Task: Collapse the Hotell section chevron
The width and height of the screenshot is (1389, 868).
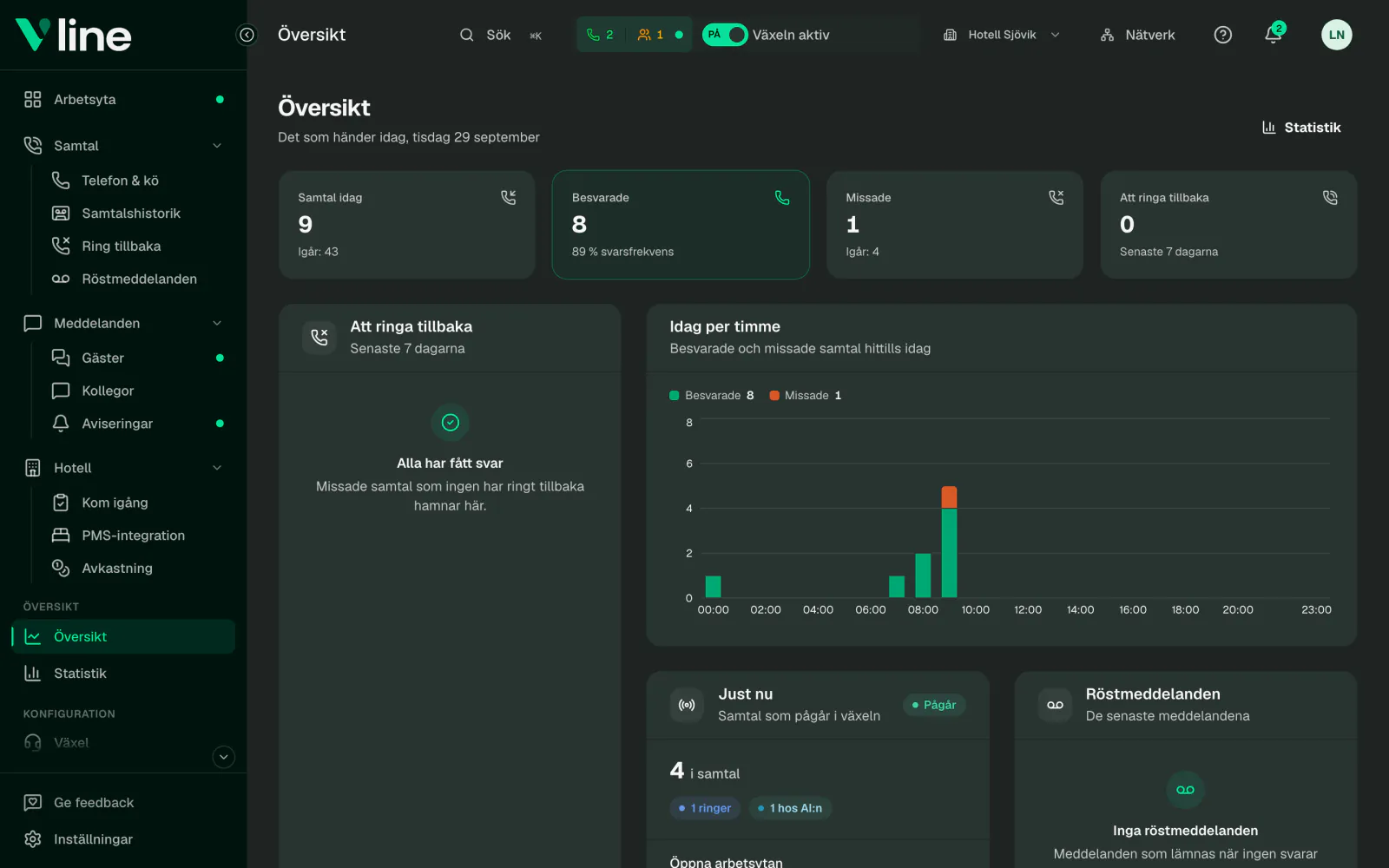Action: click(217, 468)
